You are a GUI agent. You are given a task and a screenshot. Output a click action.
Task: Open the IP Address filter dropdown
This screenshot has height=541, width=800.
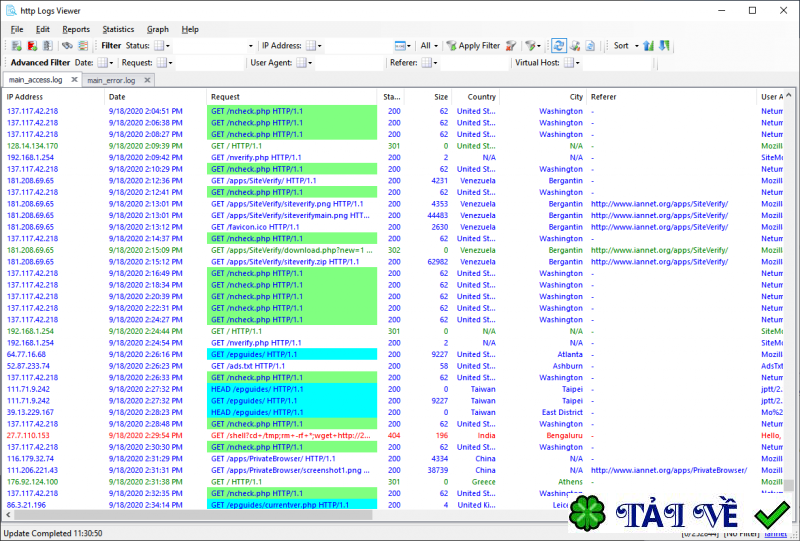tap(314, 46)
